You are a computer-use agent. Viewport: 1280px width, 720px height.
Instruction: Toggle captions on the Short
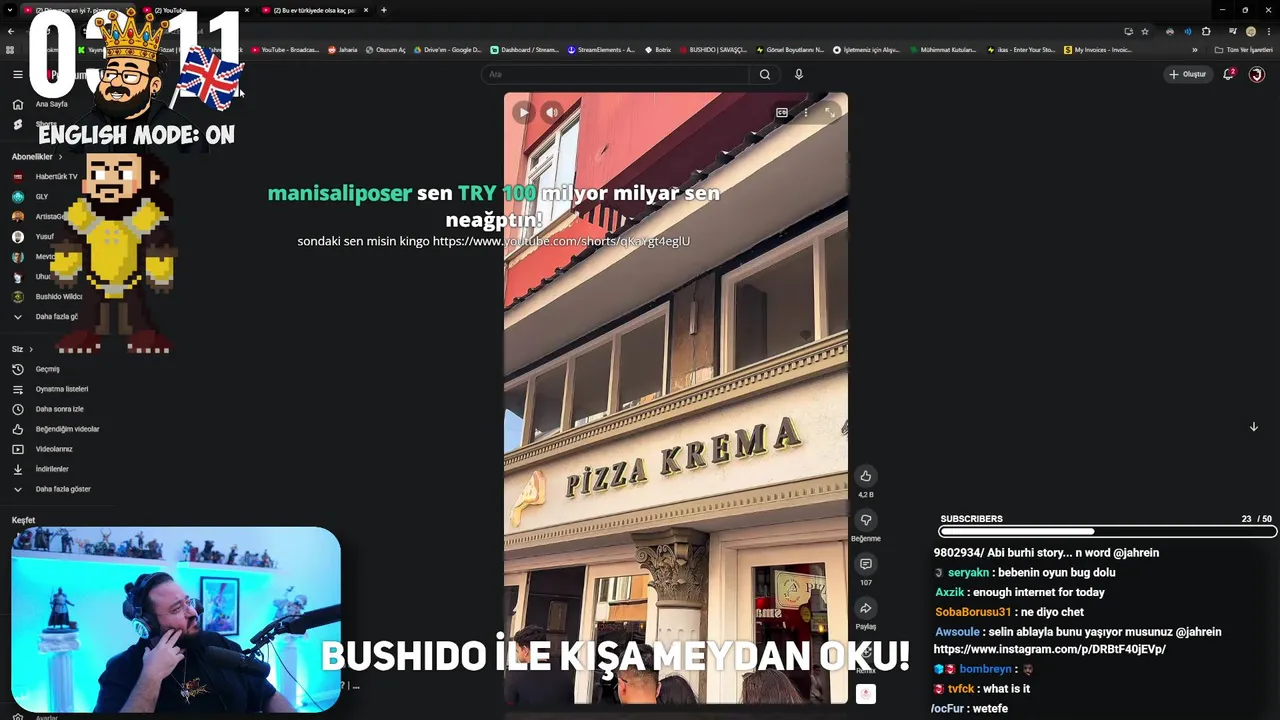point(782,113)
